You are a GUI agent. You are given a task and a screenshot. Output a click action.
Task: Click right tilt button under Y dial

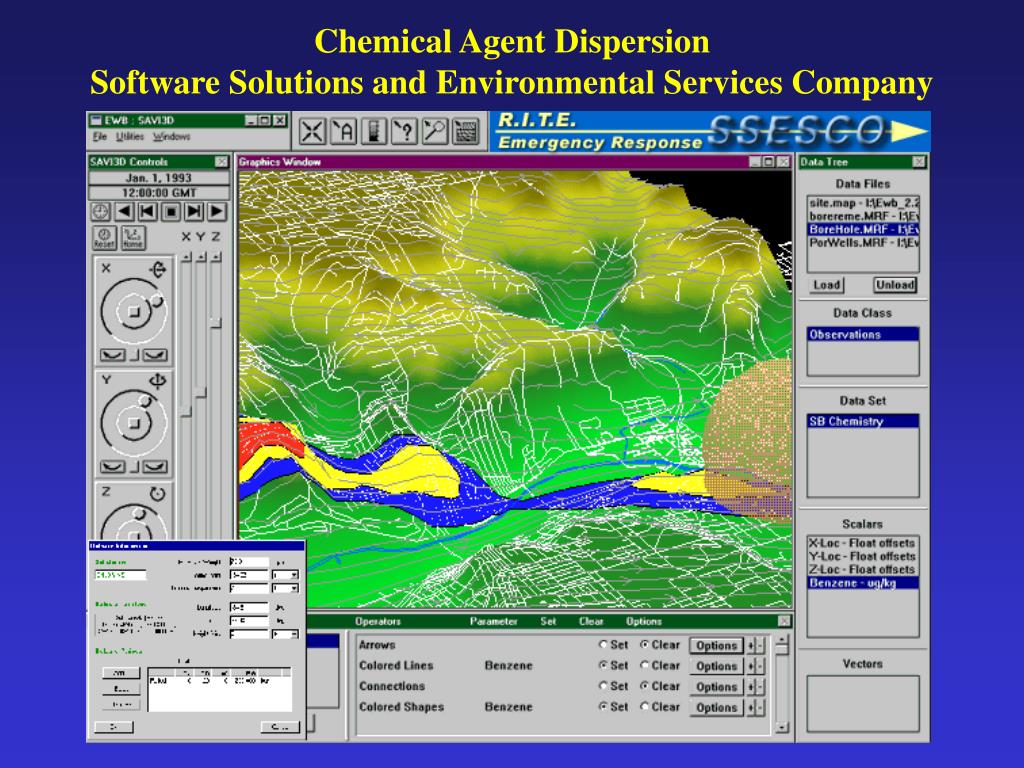pyautogui.click(x=155, y=467)
